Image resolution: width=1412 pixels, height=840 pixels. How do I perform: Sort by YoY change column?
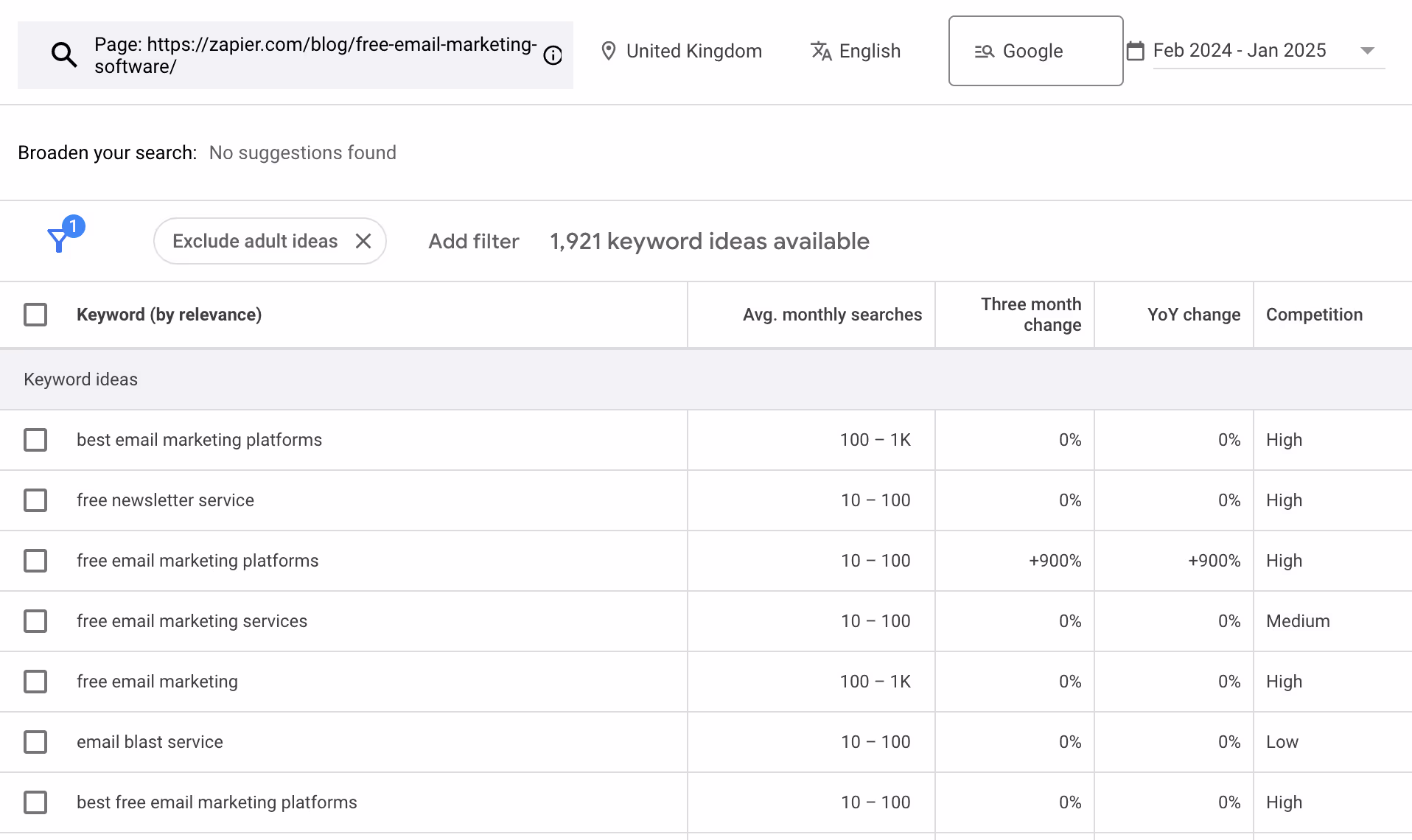(1194, 315)
